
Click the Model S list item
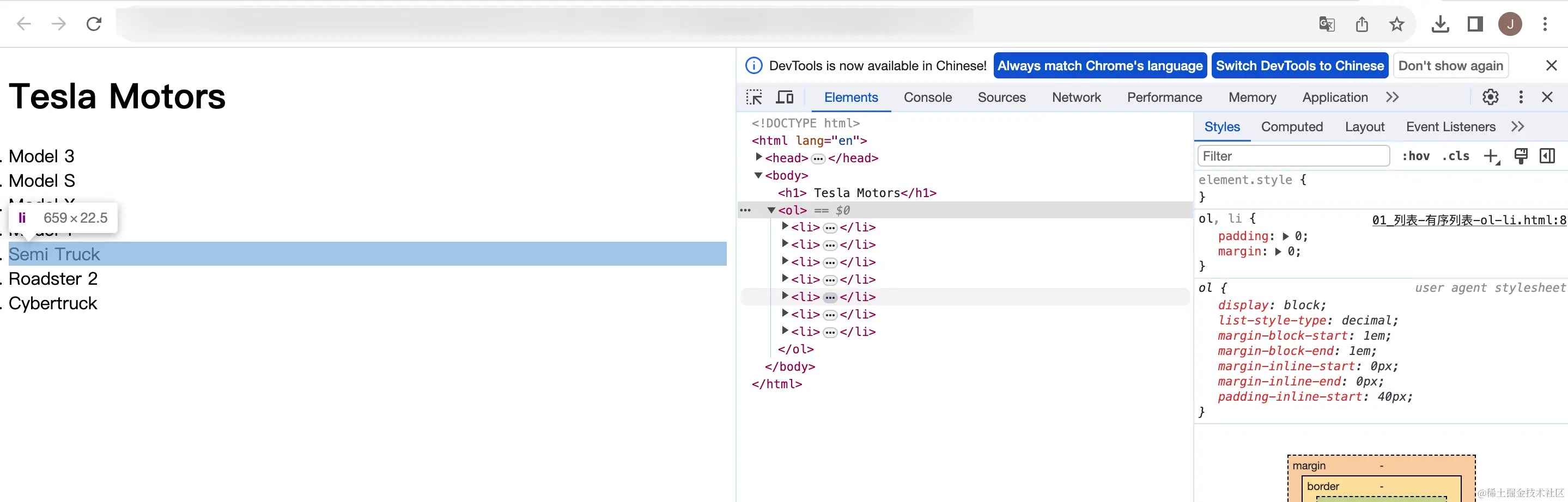[x=42, y=181]
